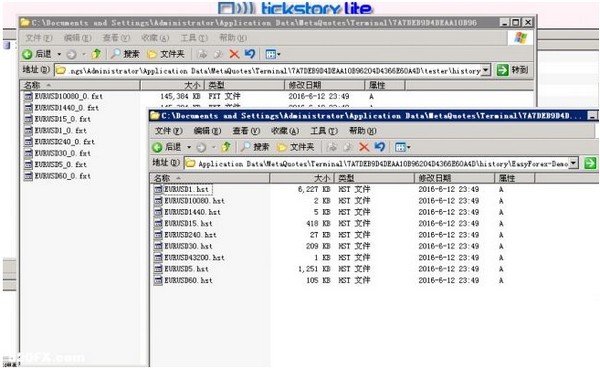Screen dimensions: 600x369
Task: Click file icon next to EURUSD60.hst
Action: (158, 280)
